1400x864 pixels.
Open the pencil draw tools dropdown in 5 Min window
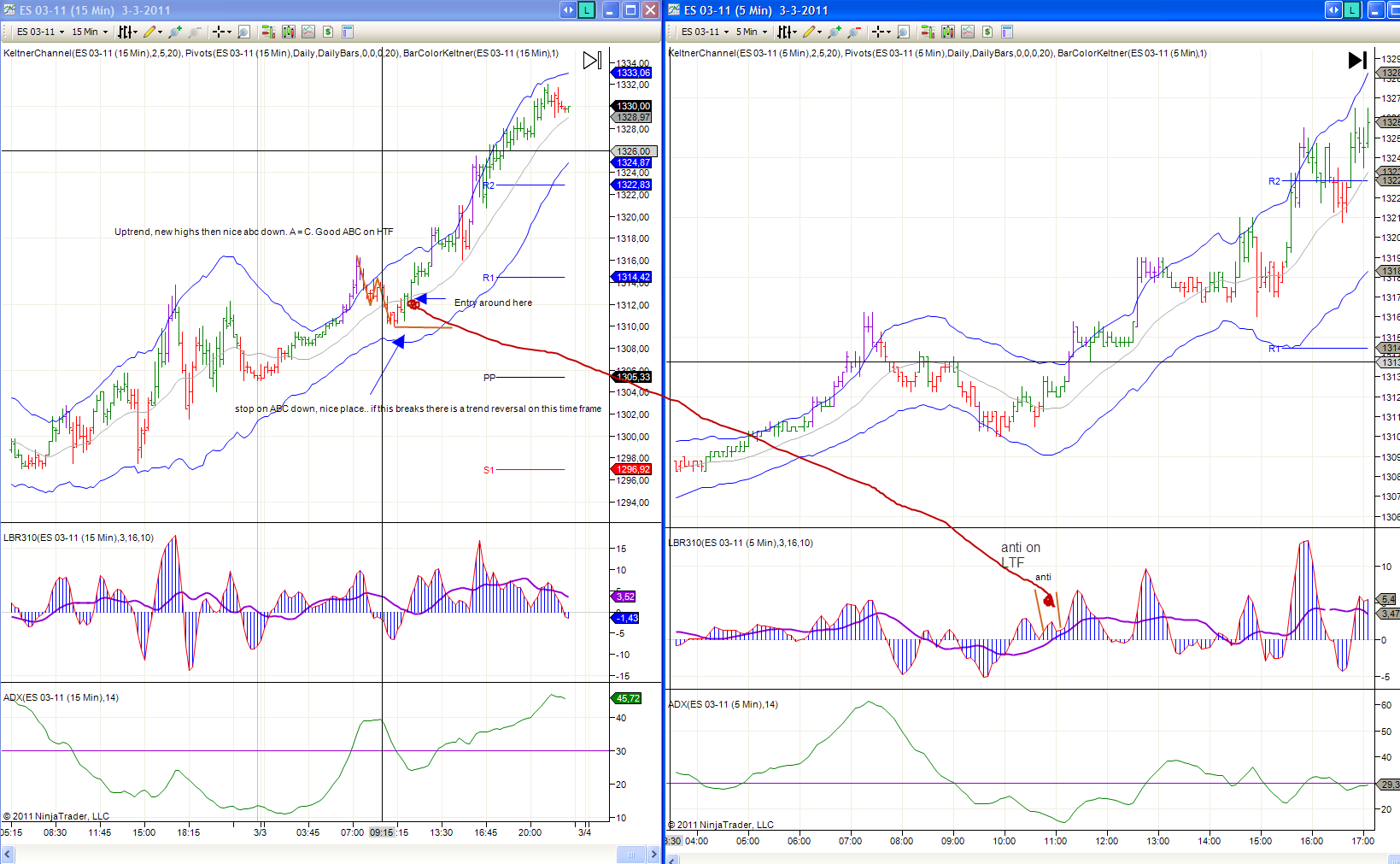(812, 32)
